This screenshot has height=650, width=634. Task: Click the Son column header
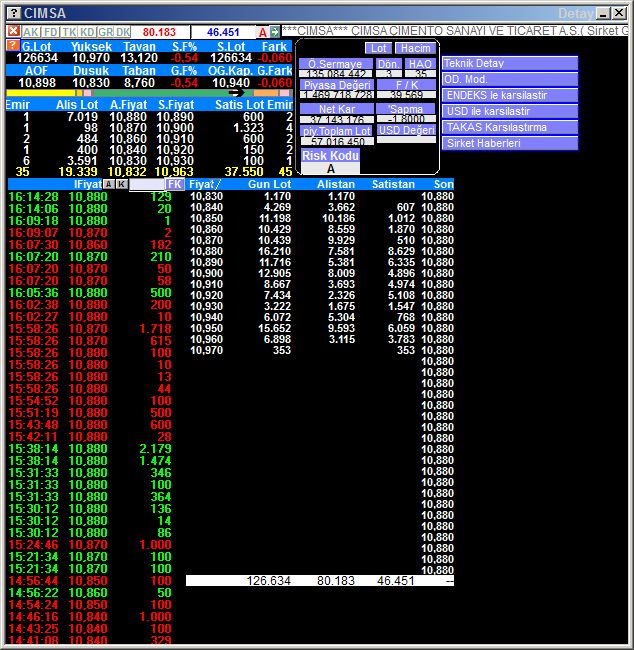click(x=443, y=184)
